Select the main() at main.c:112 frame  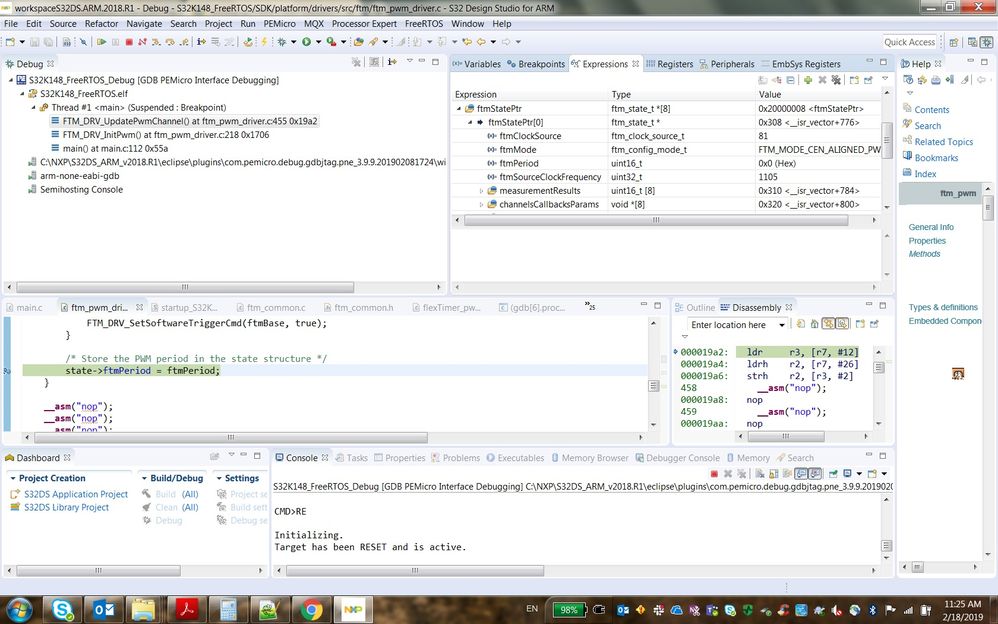(x=115, y=148)
